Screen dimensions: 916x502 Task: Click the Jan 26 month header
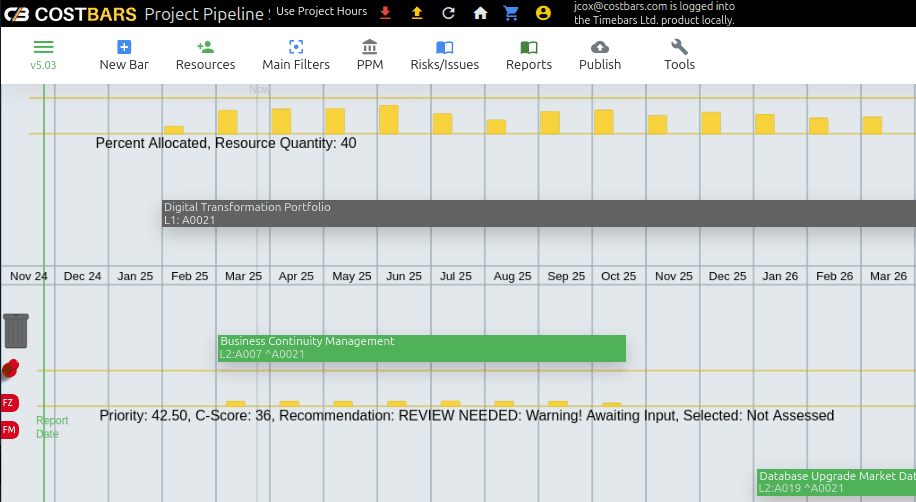[780, 276]
